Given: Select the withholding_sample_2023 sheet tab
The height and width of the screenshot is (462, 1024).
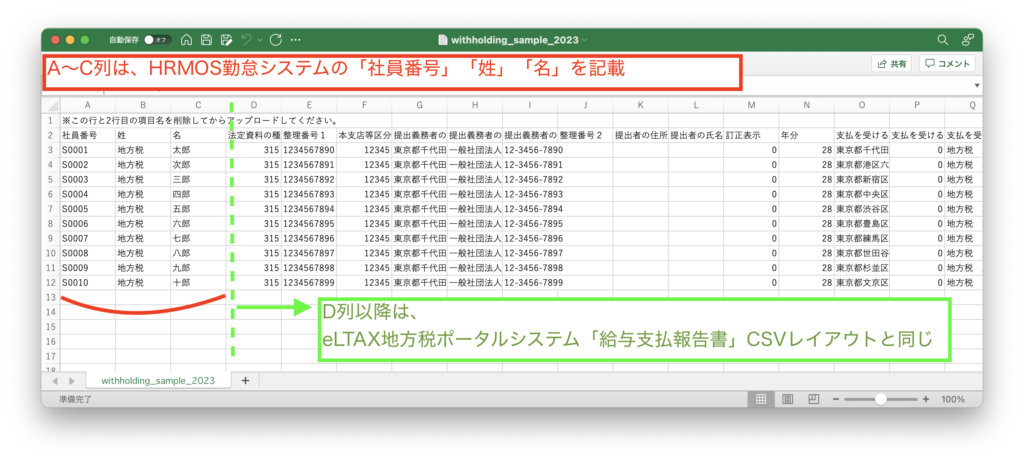Looking at the screenshot, I should tap(158, 381).
